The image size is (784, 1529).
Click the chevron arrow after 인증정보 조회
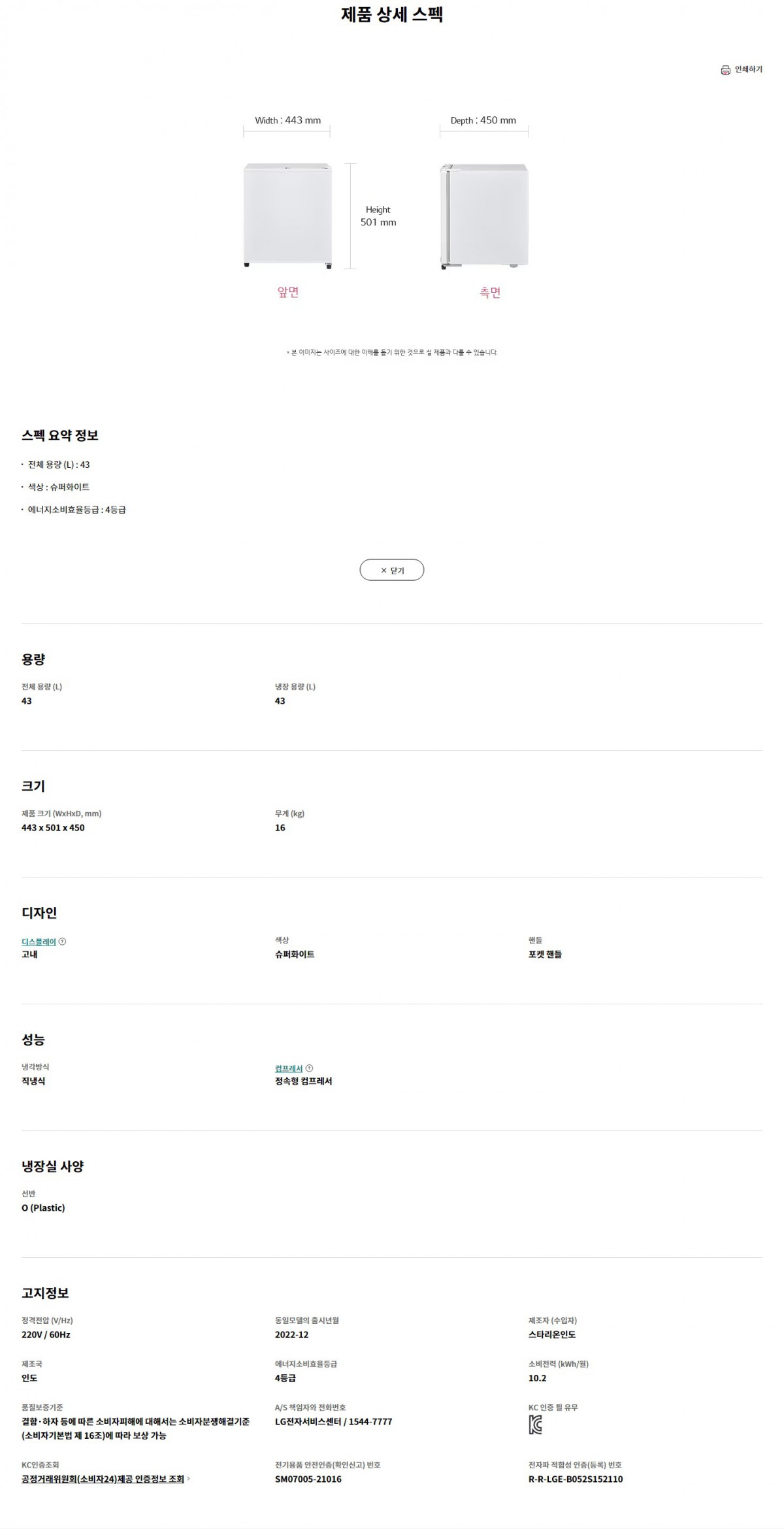click(189, 1479)
